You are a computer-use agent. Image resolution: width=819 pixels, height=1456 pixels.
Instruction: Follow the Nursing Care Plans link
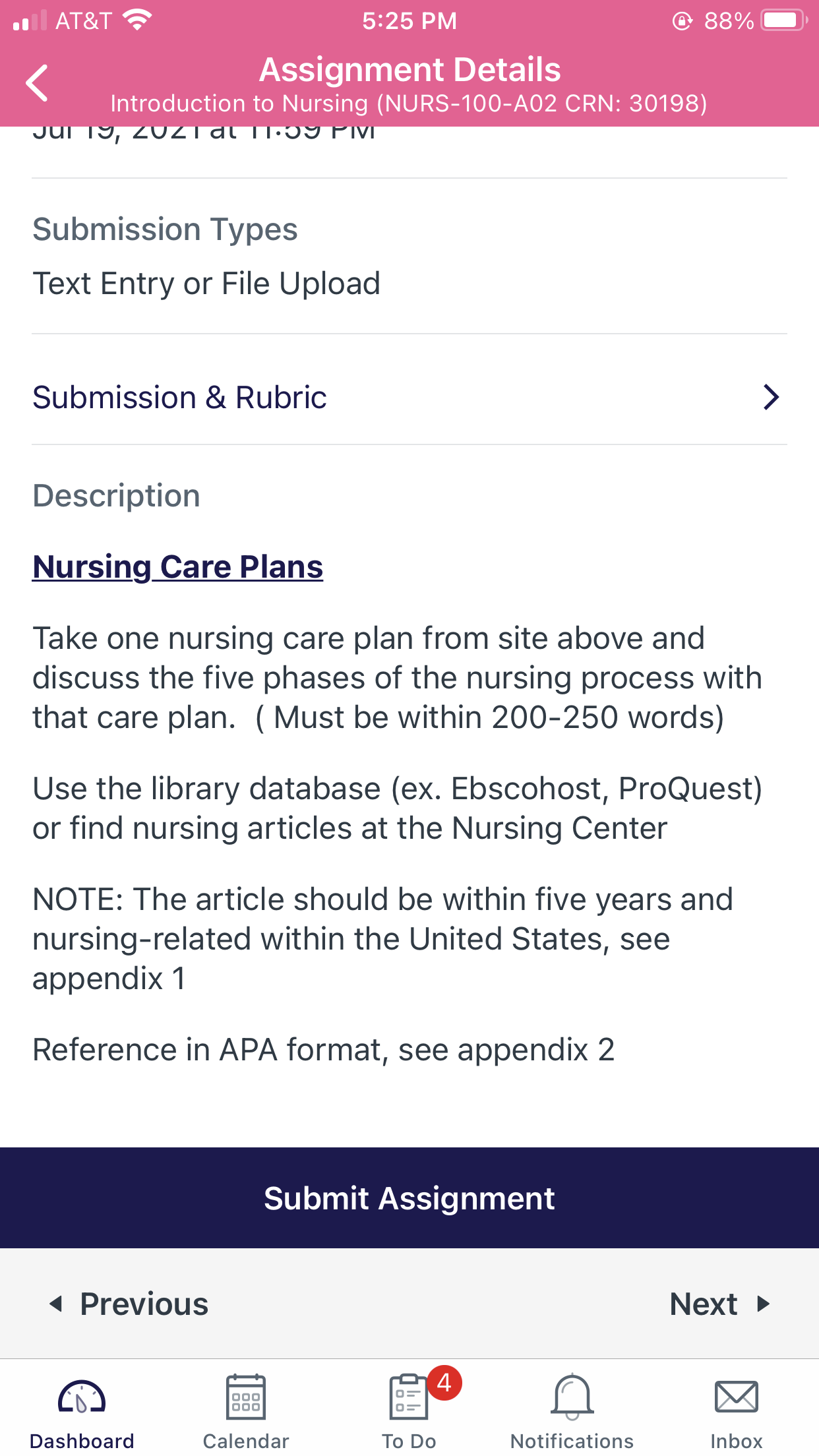(x=178, y=567)
